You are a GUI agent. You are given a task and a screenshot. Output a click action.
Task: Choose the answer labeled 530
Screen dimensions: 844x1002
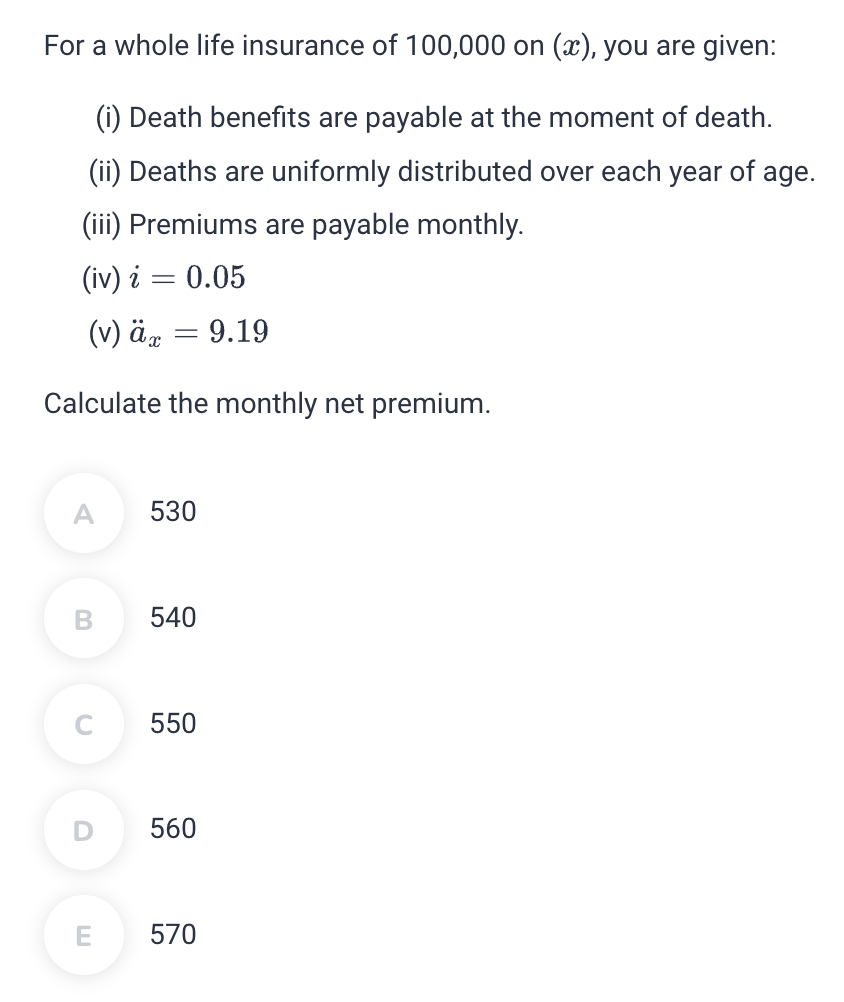[x=171, y=512]
